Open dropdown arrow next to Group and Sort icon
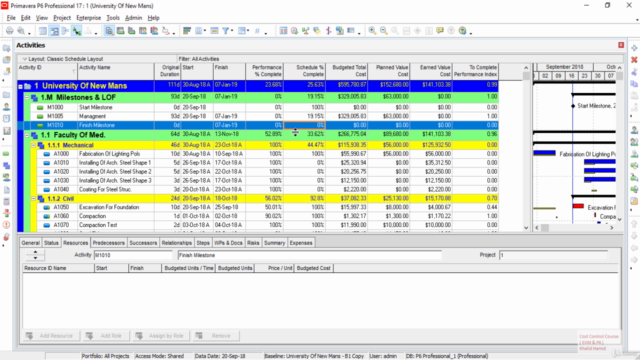This screenshot has width=640, height=360. (x=248, y=31)
